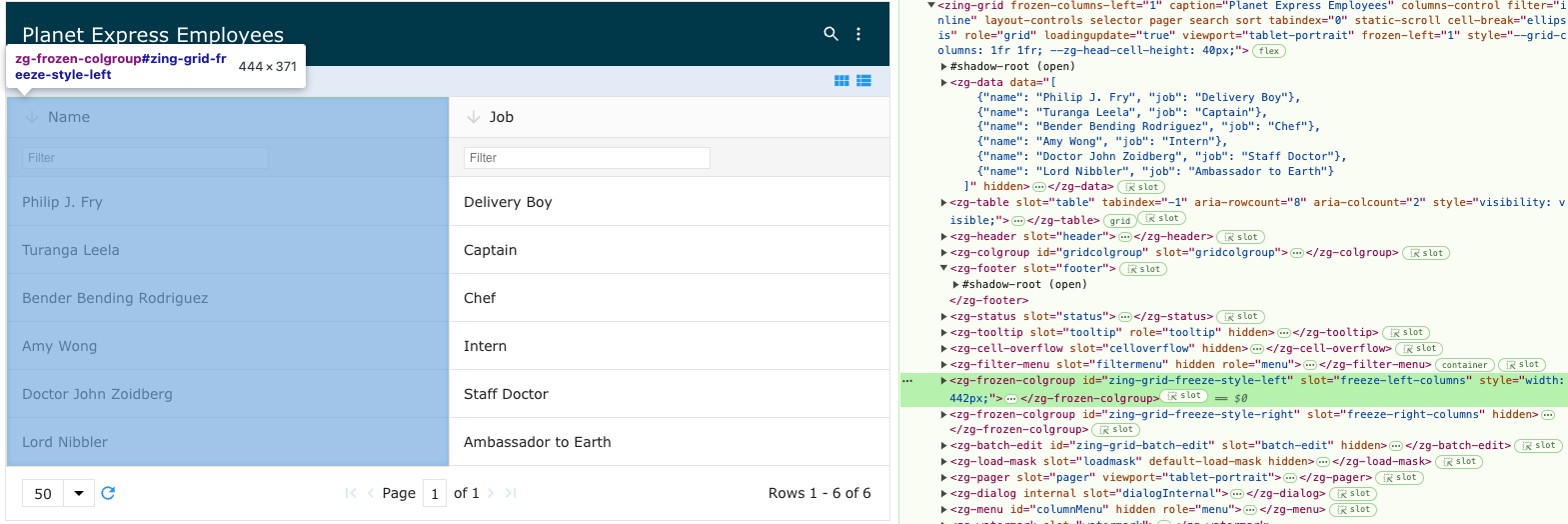Jump to the last page in the pager

[511, 493]
